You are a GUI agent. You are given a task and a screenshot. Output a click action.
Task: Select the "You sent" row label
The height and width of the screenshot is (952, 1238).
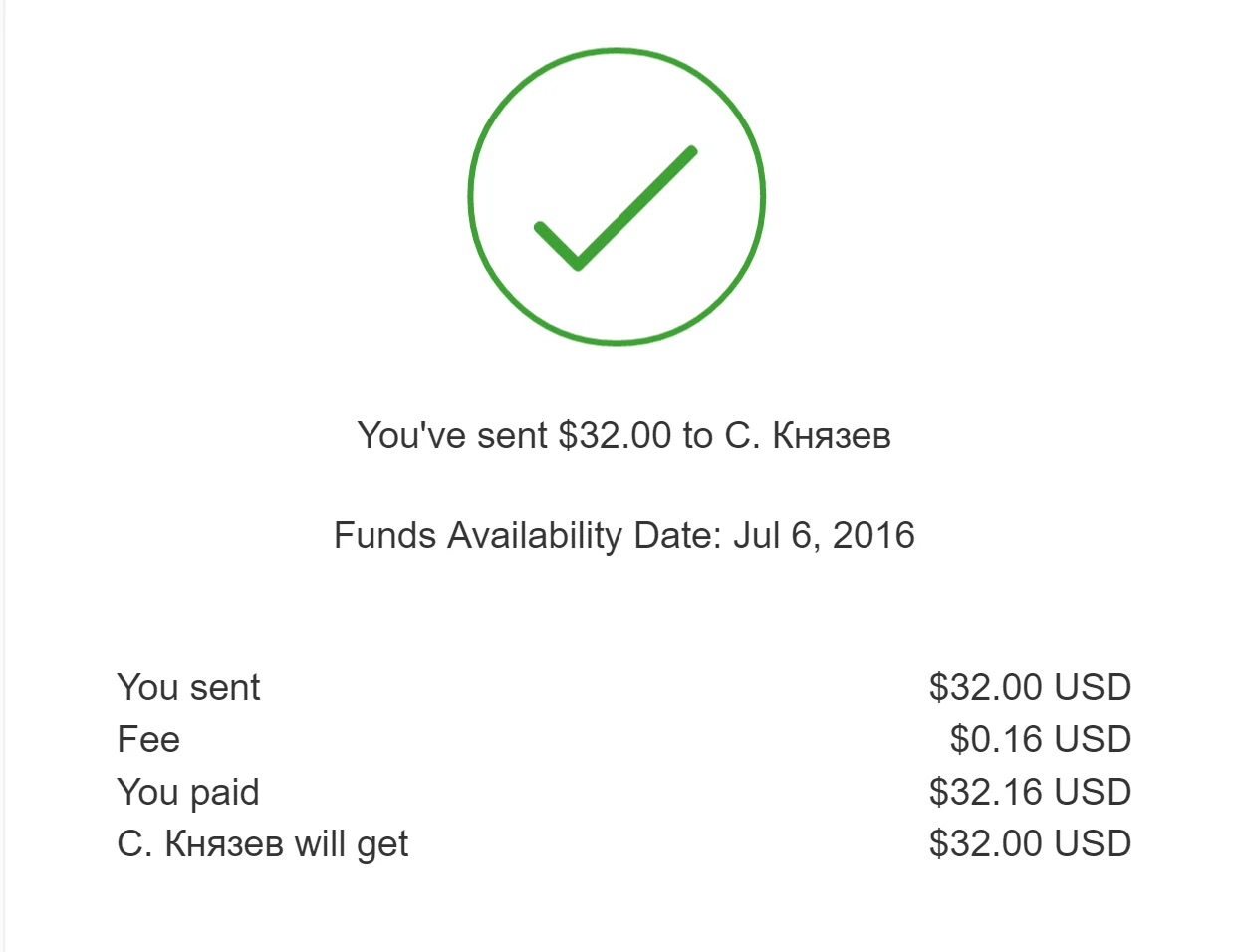pyautogui.click(x=188, y=688)
